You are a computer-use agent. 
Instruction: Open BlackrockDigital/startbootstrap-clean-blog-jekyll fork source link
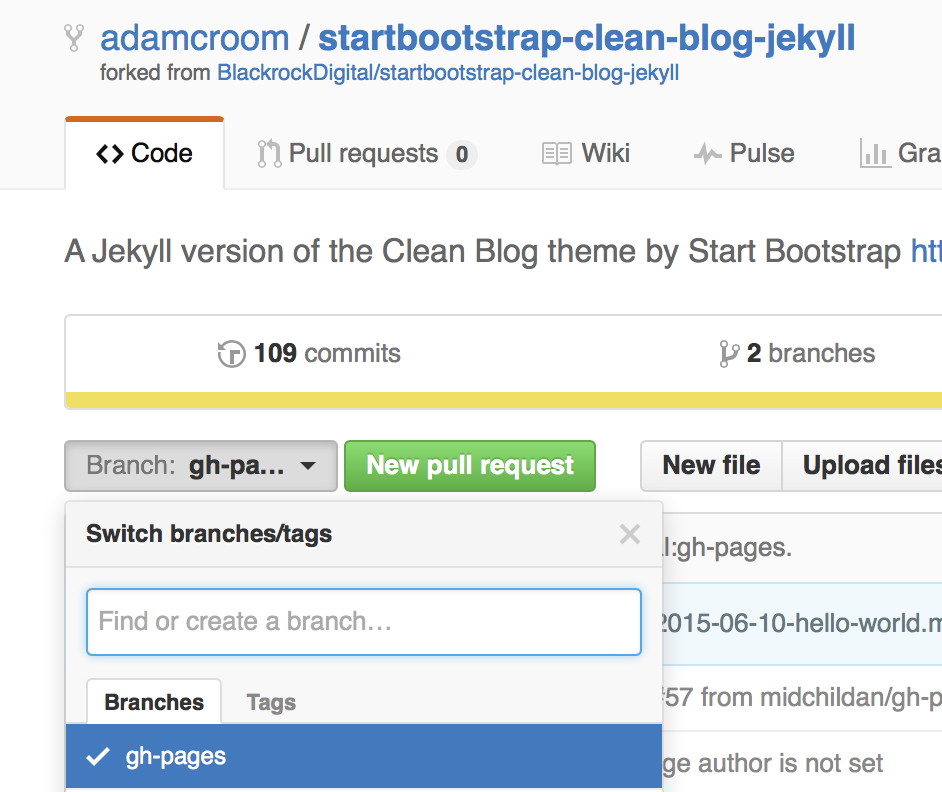pos(448,73)
